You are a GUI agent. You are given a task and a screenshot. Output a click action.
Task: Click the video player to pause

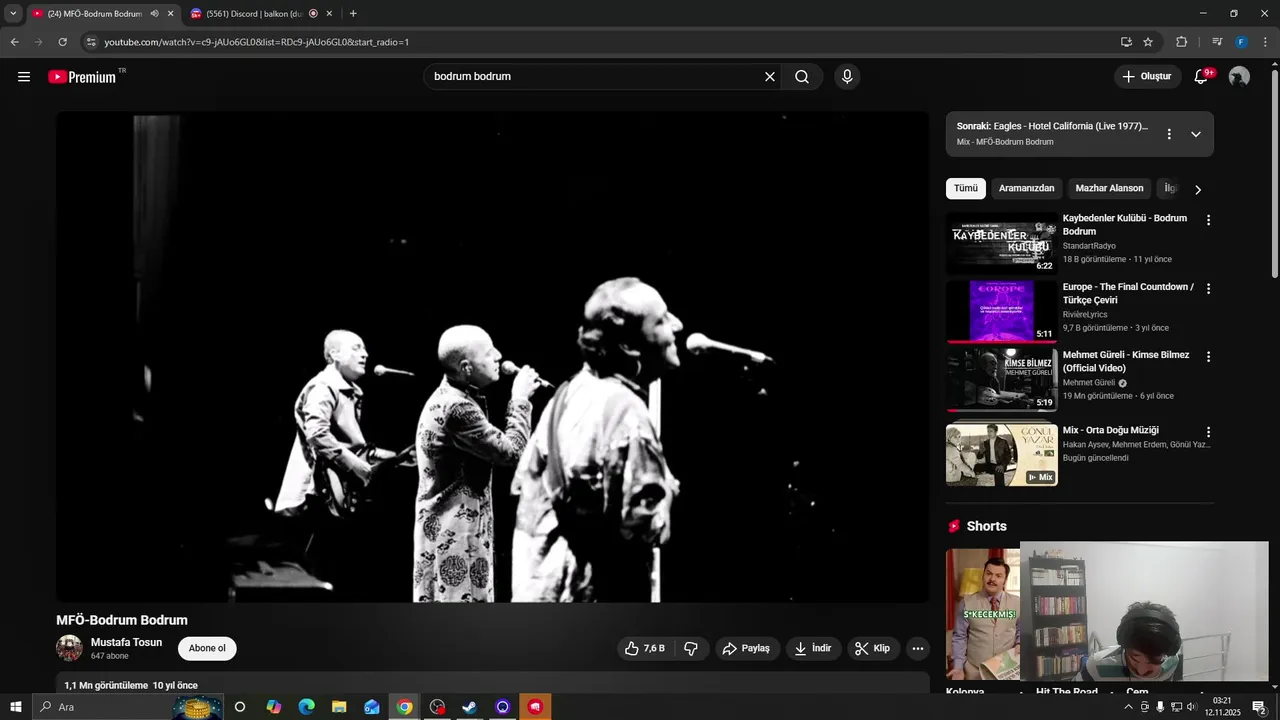coord(492,357)
